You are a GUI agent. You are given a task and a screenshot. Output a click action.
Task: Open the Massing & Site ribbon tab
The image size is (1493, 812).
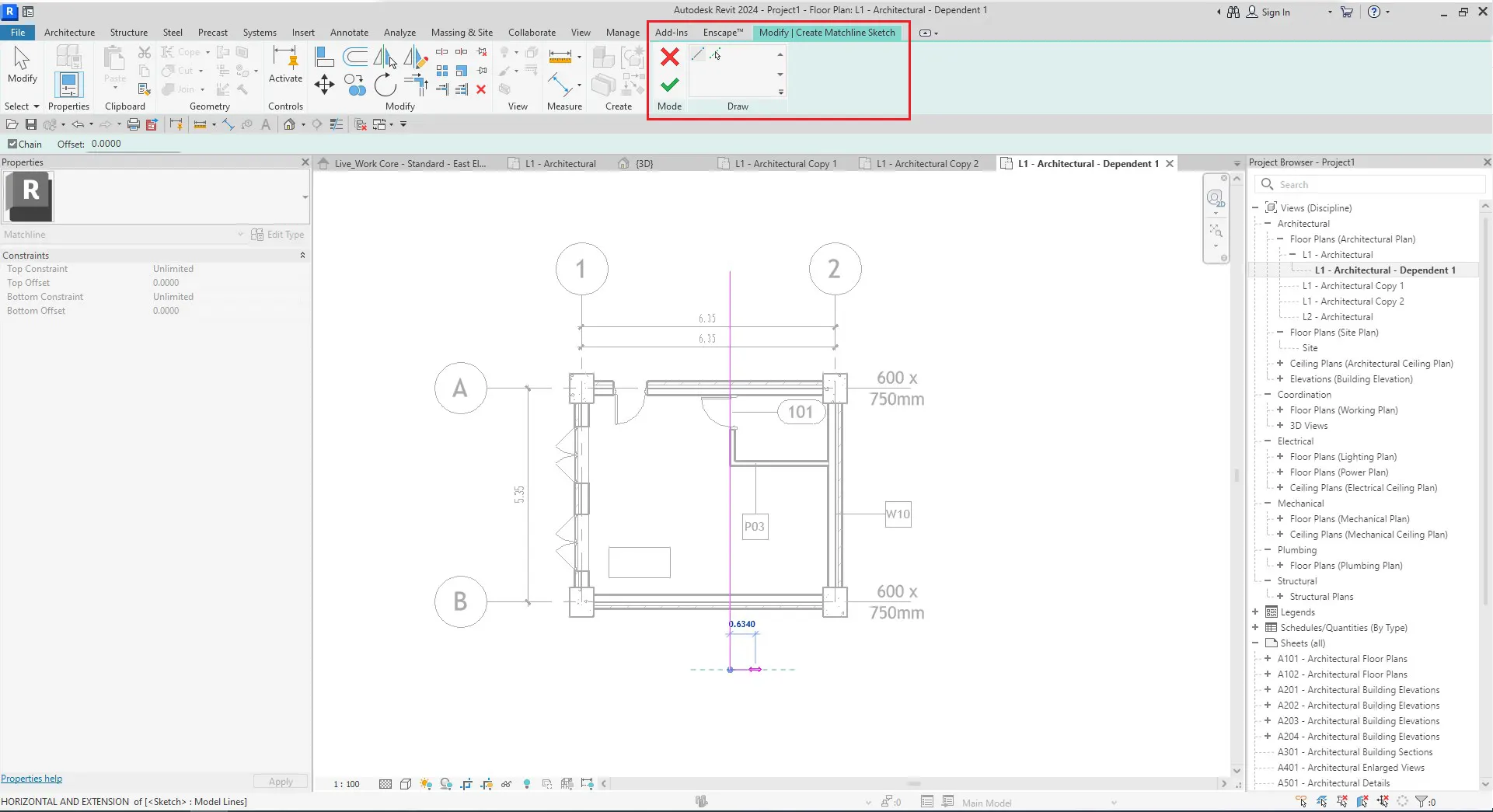point(462,33)
